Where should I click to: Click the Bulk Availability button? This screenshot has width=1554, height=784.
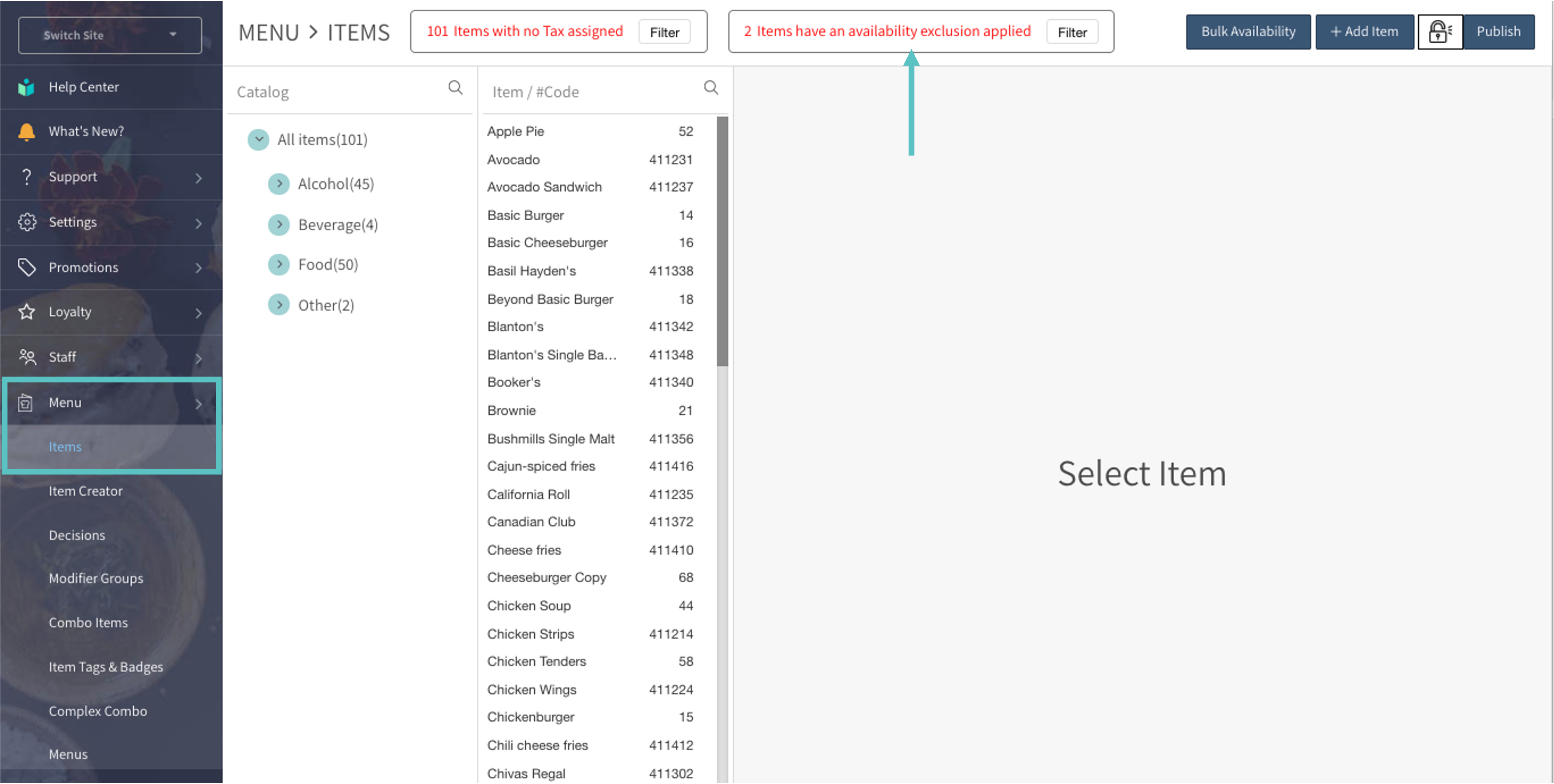[x=1248, y=32]
